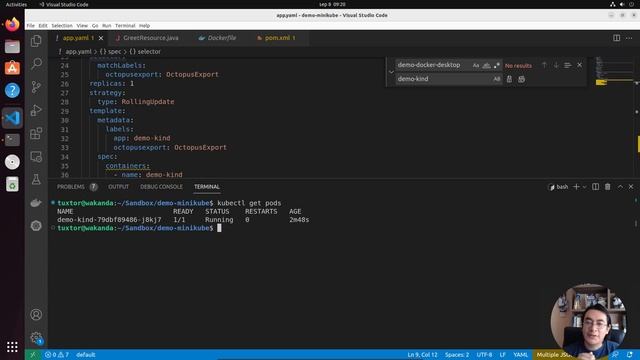Open the Search view in the activity bar
This screenshot has width=640, height=360.
tap(36, 64)
